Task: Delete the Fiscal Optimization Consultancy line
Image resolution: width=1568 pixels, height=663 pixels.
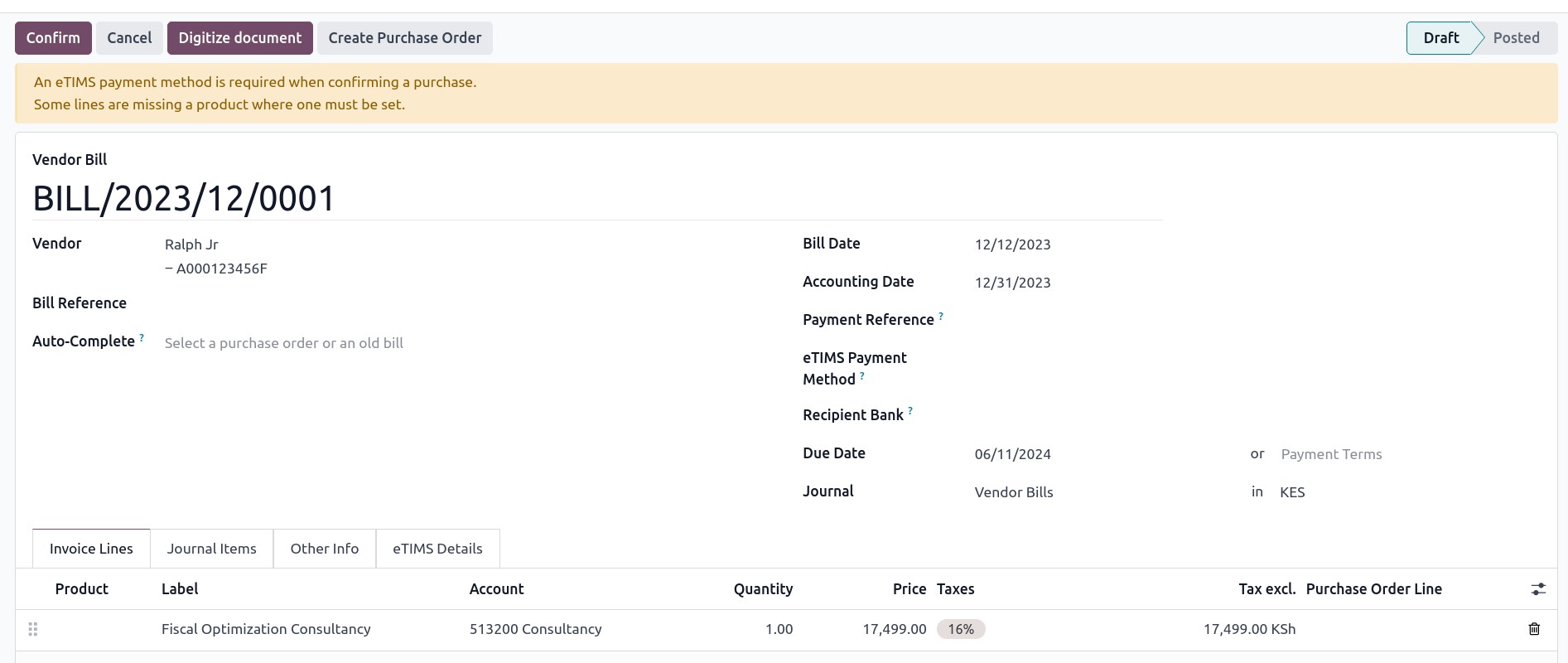Action: point(1533,629)
